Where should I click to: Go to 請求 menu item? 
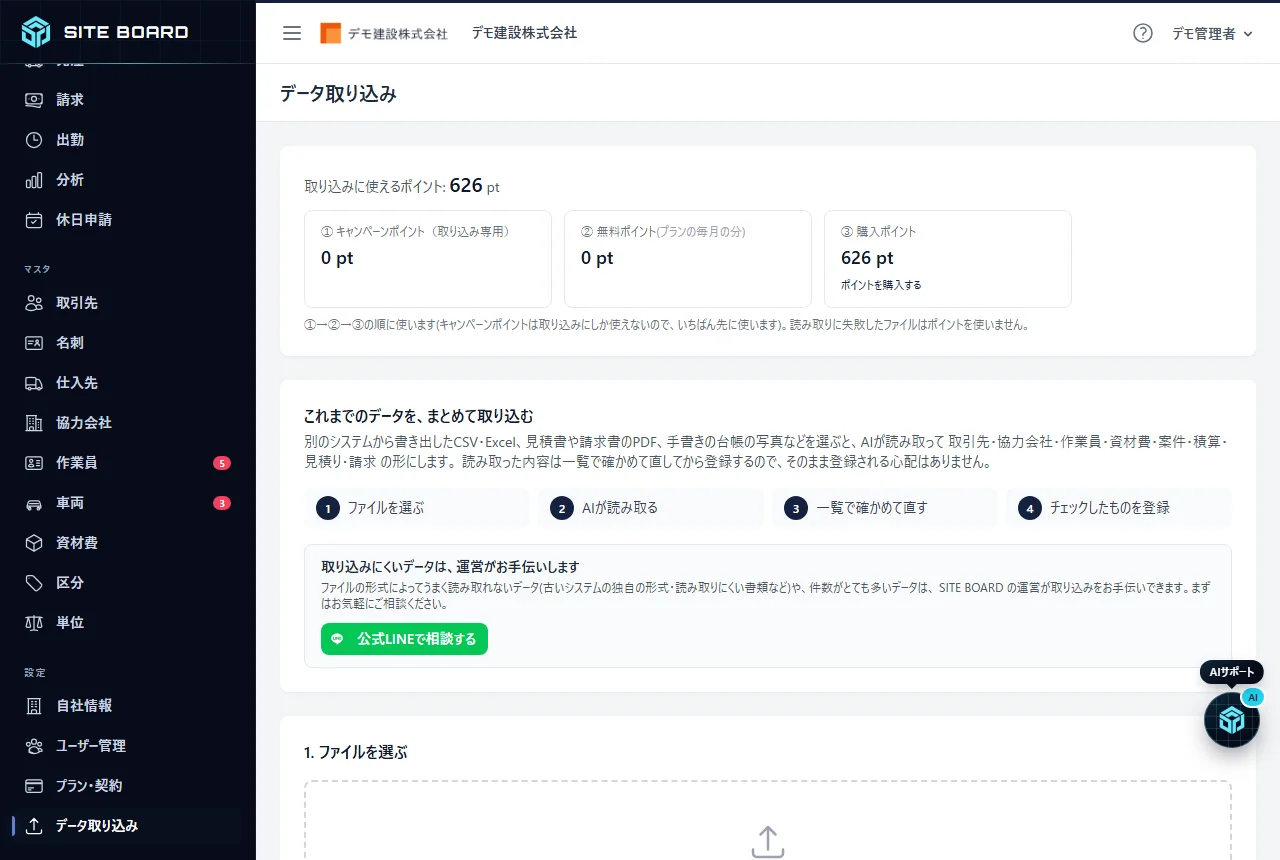click(128, 100)
